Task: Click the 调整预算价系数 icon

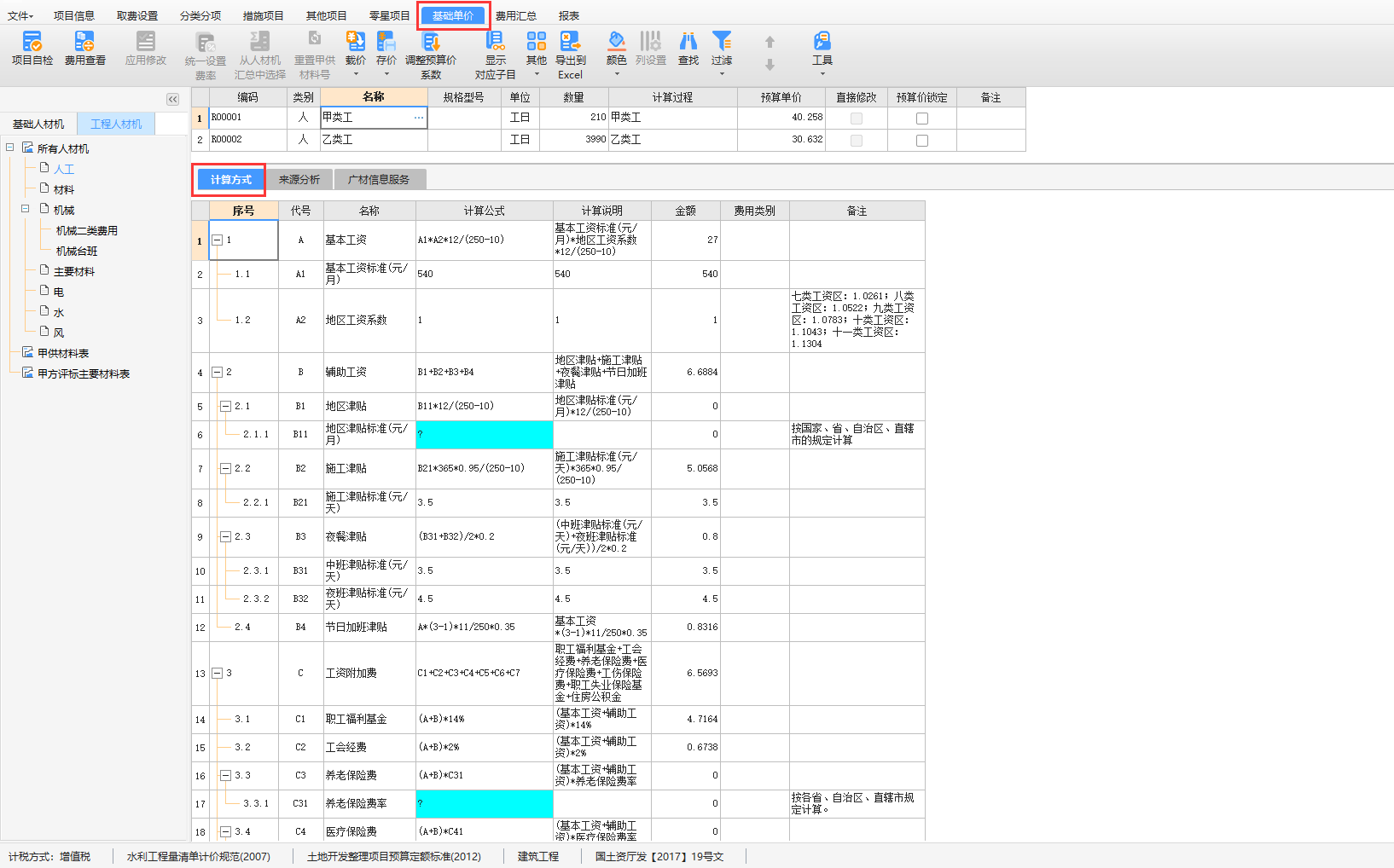Action: [x=431, y=42]
